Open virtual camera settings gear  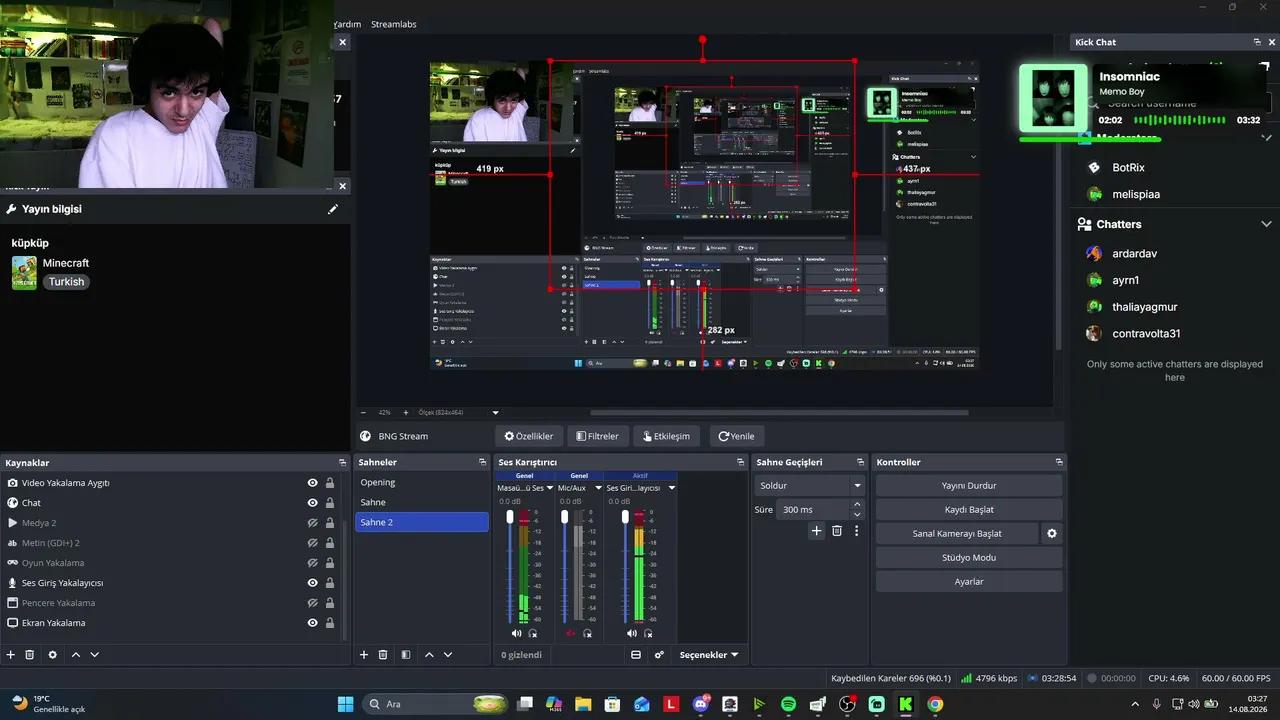tap(1052, 534)
